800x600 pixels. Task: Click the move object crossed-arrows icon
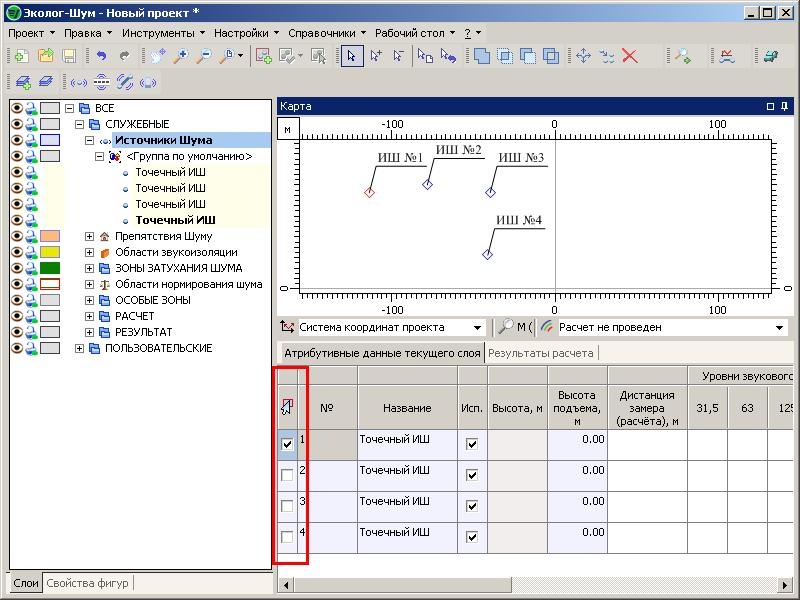[583, 57]
